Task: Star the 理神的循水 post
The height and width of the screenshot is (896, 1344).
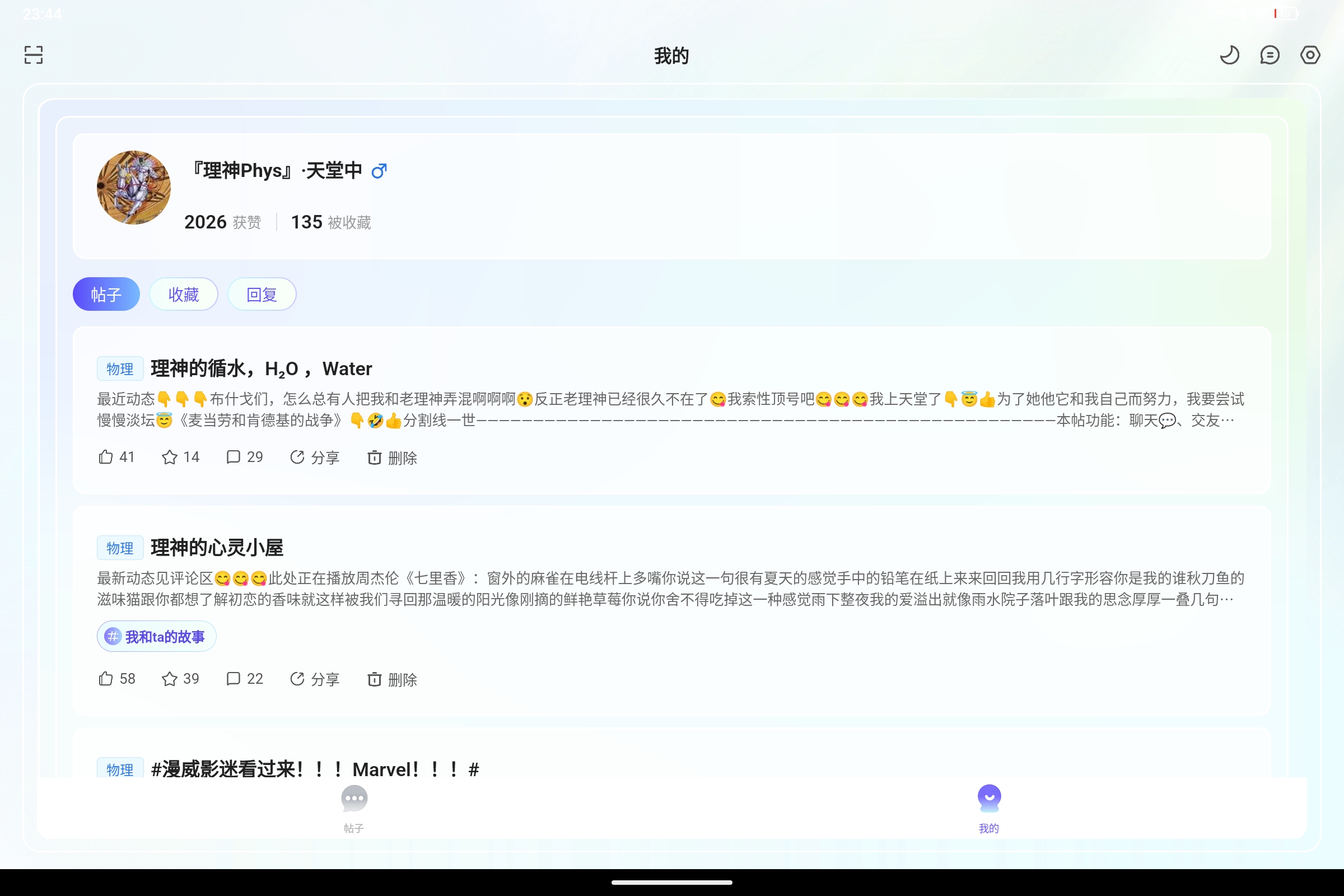Action: 179,457
